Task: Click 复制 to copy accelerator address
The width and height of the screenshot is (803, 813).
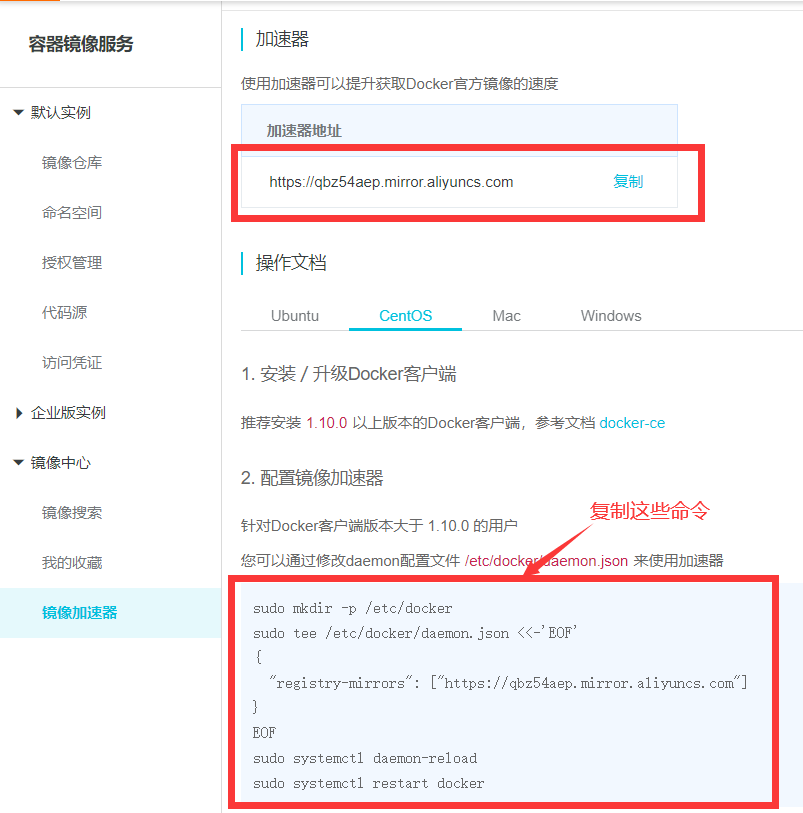Action: (628, 182)
